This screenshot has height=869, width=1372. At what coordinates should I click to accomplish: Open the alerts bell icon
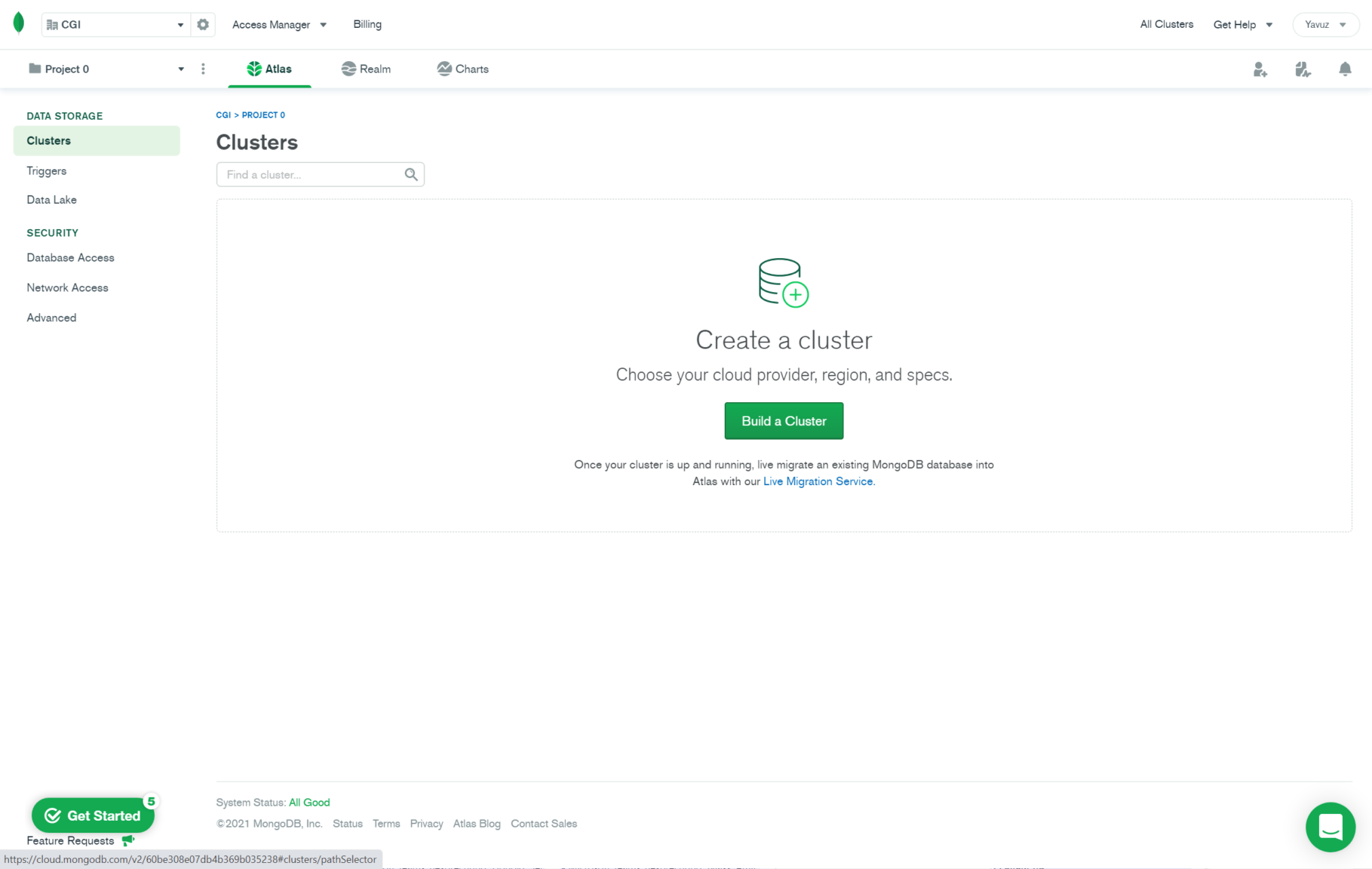tap(1345, 69)
